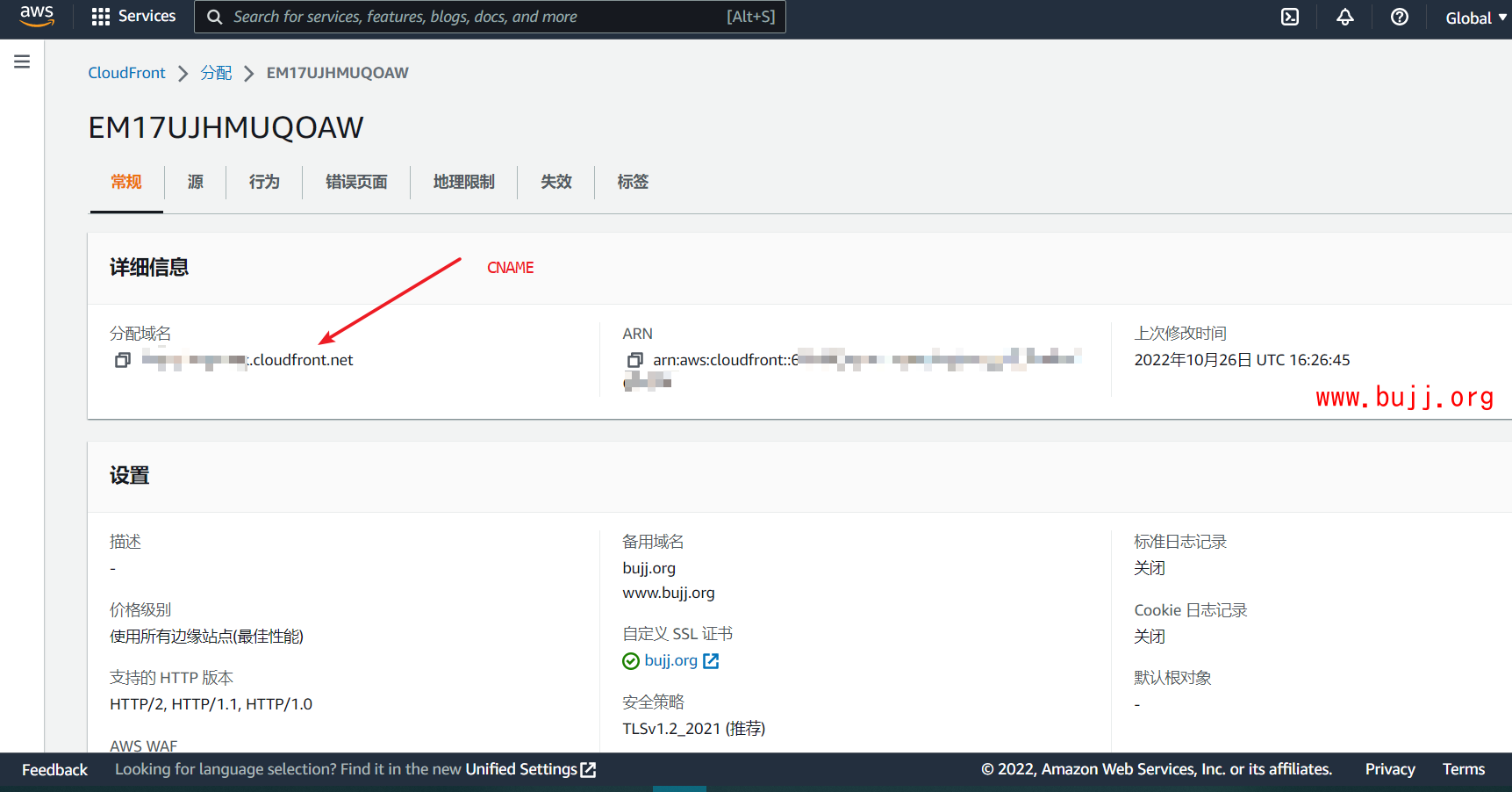Open the Privacy link
The width and height of the screenshot is (1512, 792).
pos(1390,769)
